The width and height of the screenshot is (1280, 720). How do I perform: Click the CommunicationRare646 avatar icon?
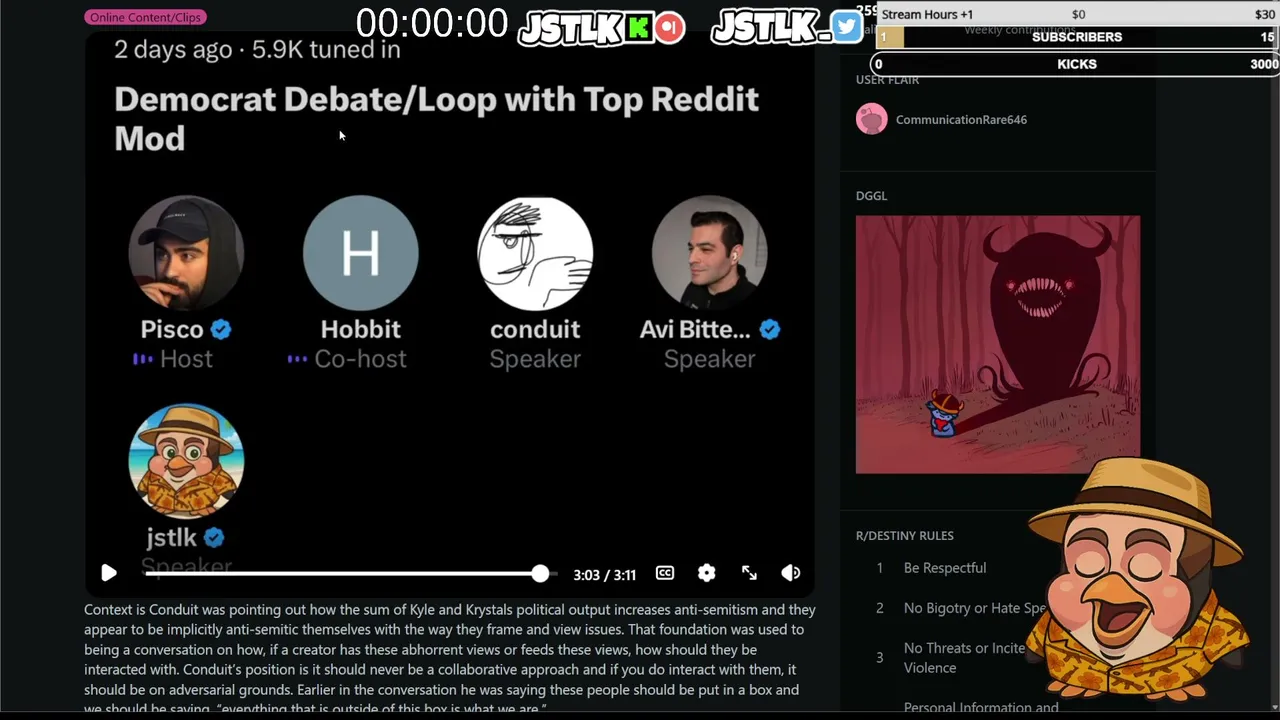(872, 119)
